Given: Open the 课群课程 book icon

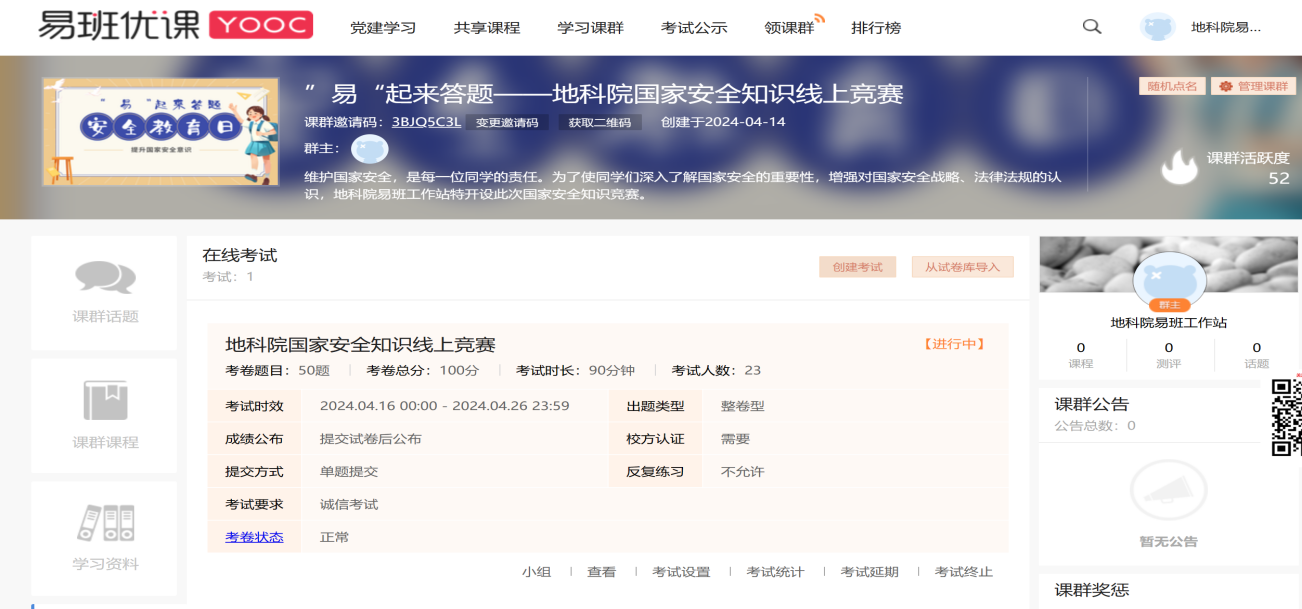Looking at the screenshot, I should (x=105, y=401).
